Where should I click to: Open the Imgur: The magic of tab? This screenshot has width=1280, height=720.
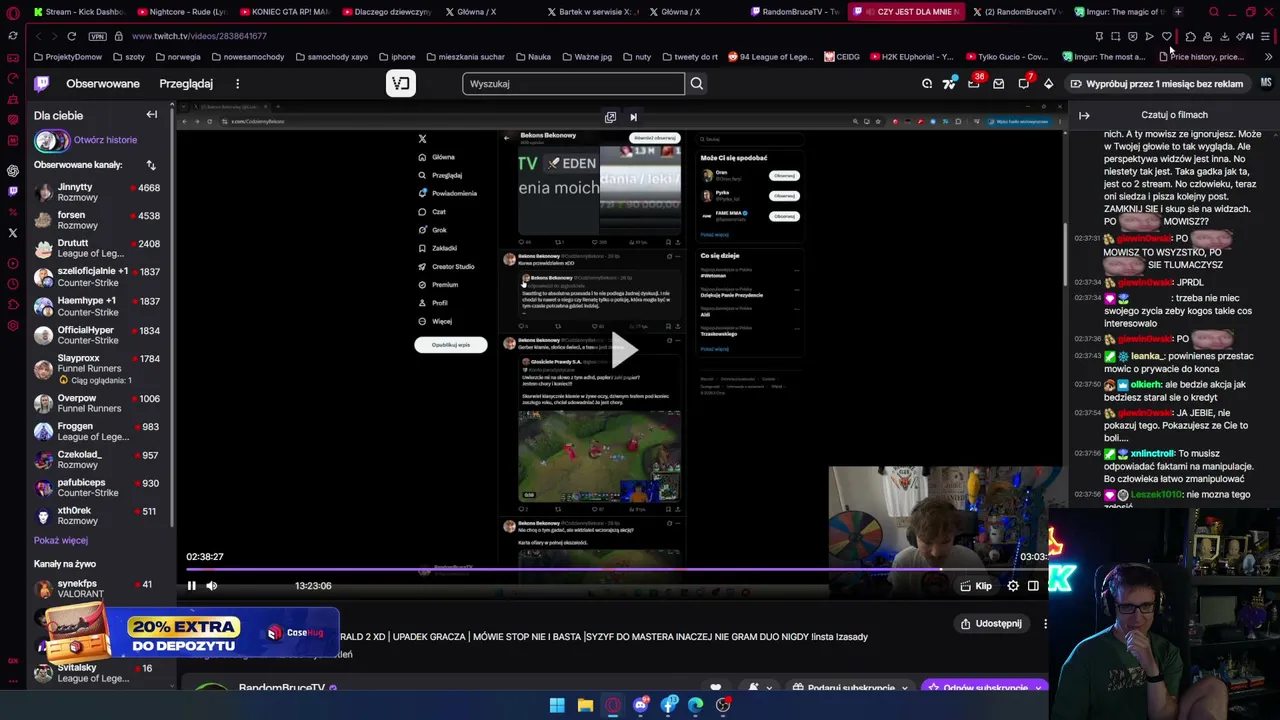pos(1119,12)
